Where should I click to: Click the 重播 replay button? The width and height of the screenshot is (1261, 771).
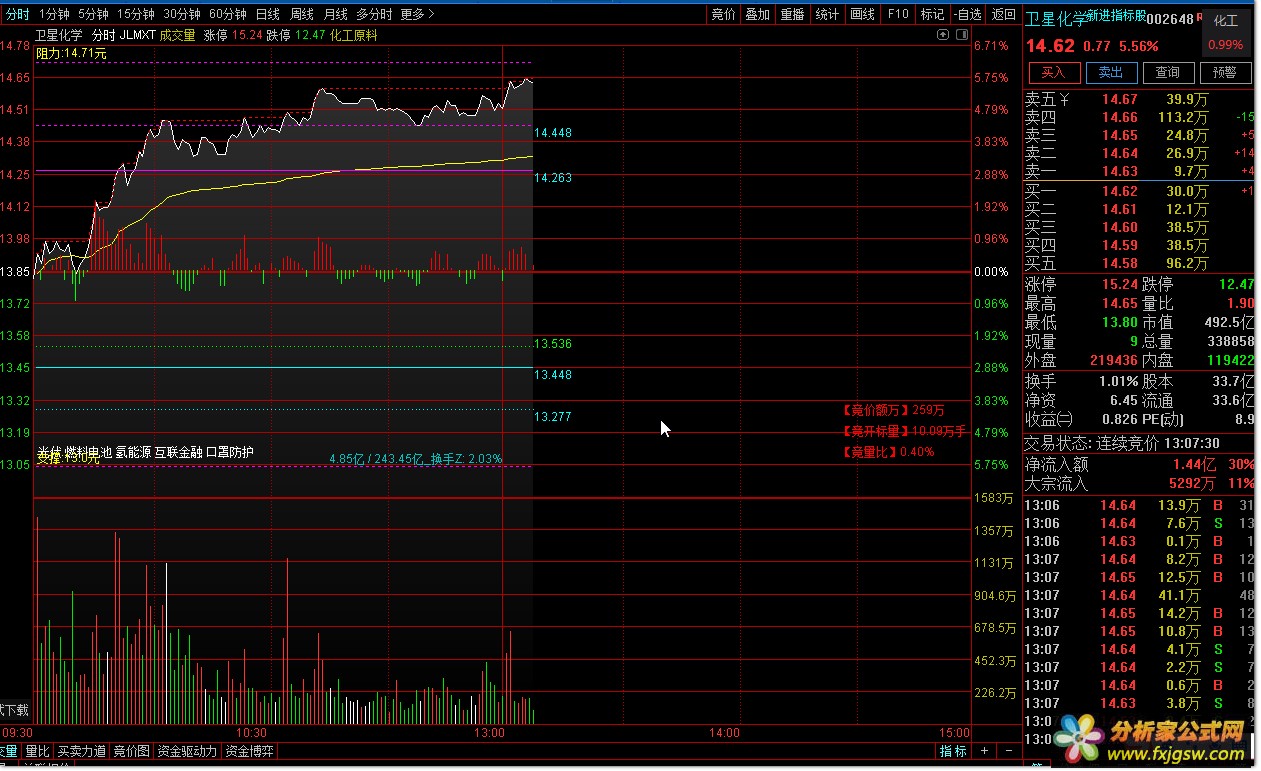coord(793,14)
